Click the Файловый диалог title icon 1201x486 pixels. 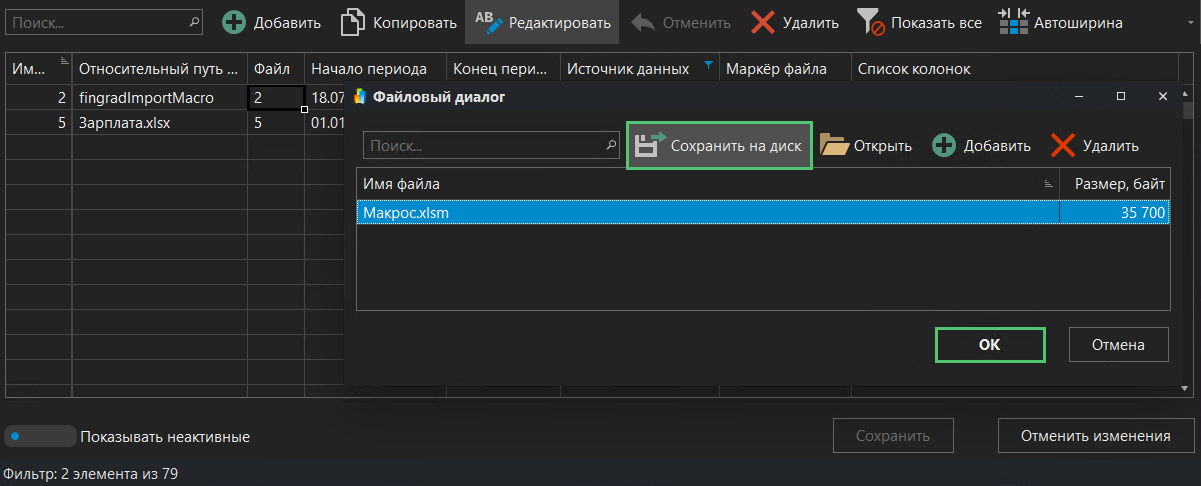click(x=361, y=97)
